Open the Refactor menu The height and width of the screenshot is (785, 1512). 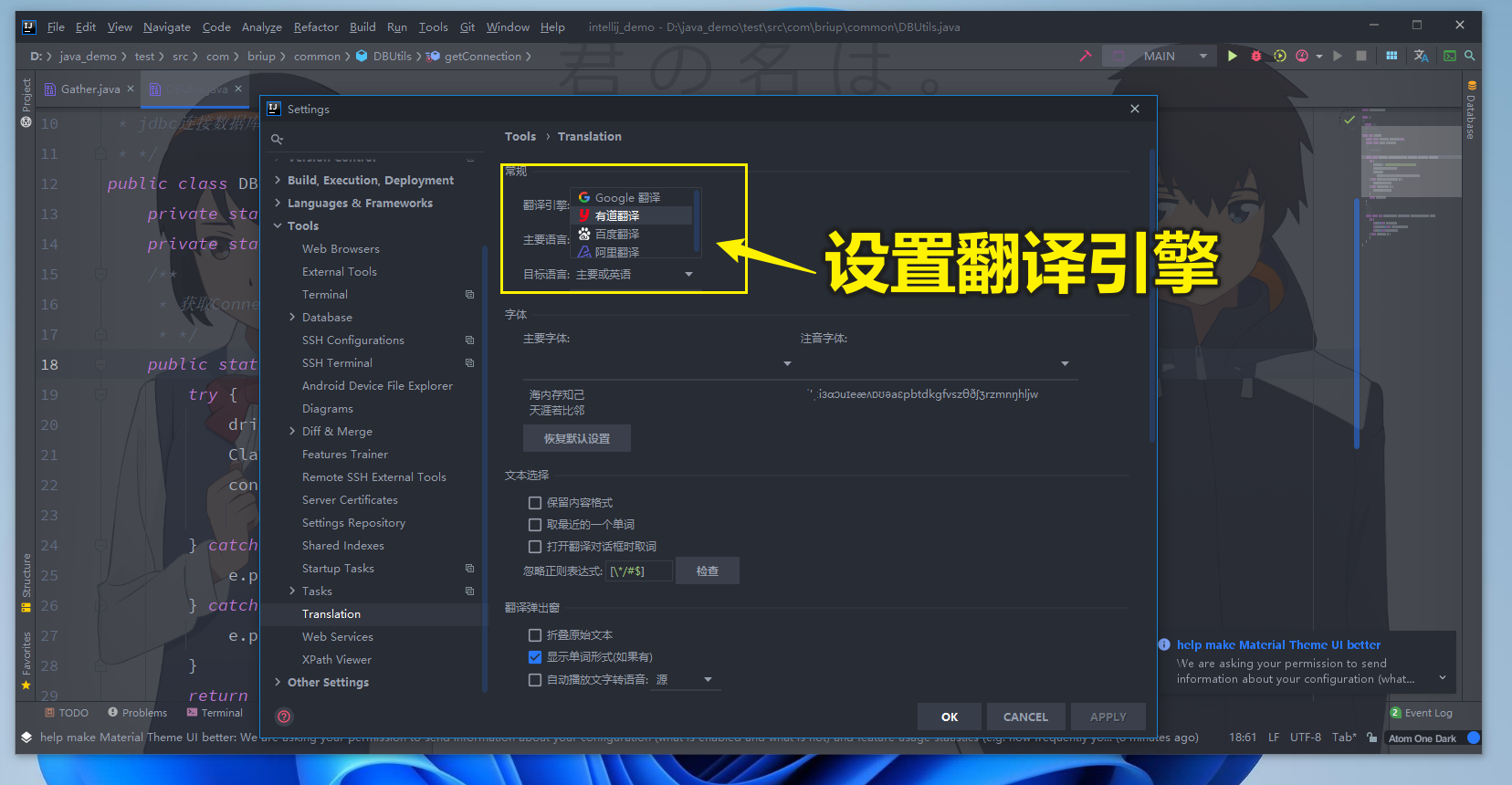click(316, 27)
